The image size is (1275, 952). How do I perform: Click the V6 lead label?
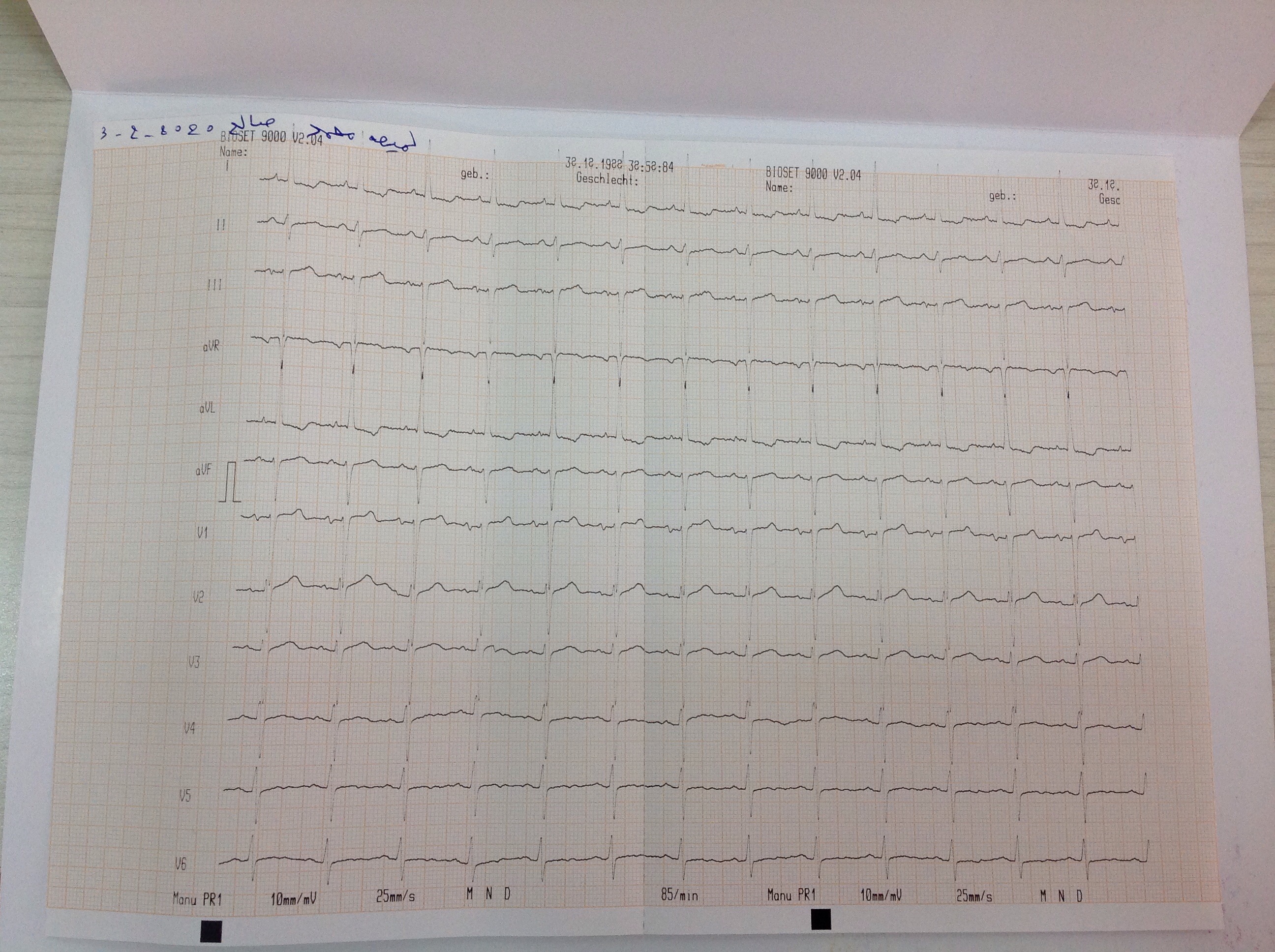(181, 864)
